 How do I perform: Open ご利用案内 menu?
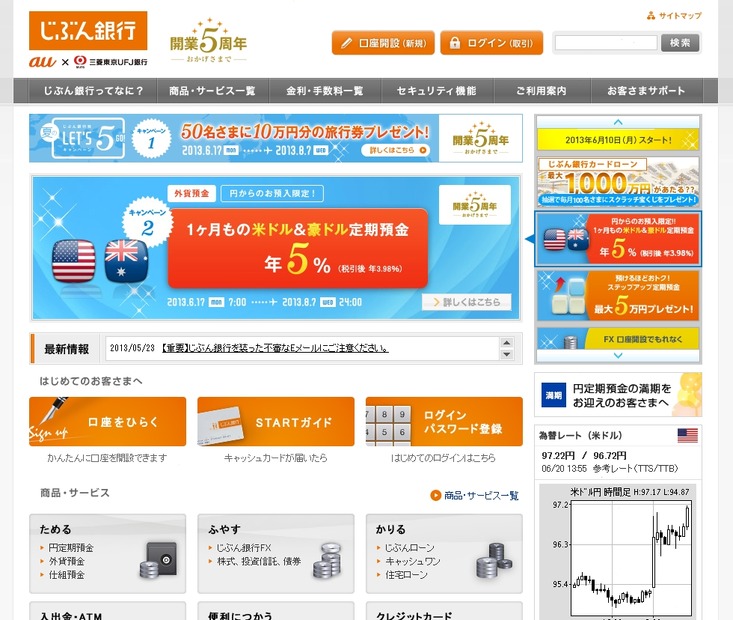[x=542, y=91]
